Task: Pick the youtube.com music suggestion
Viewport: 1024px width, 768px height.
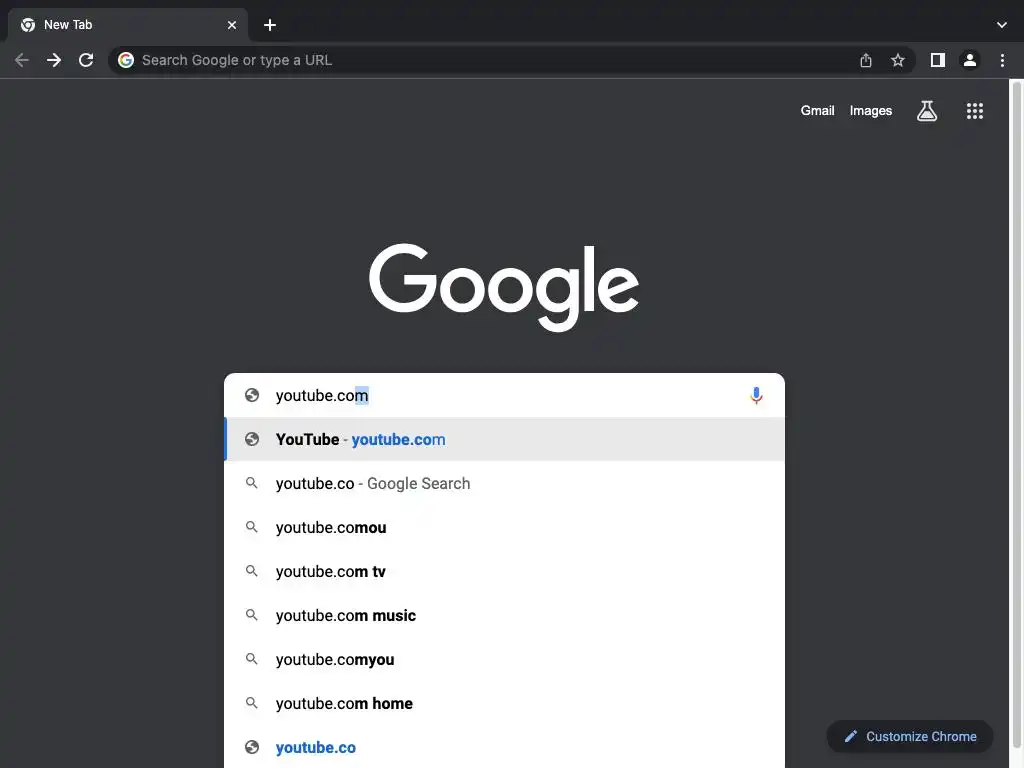Action: click(504, 615)
